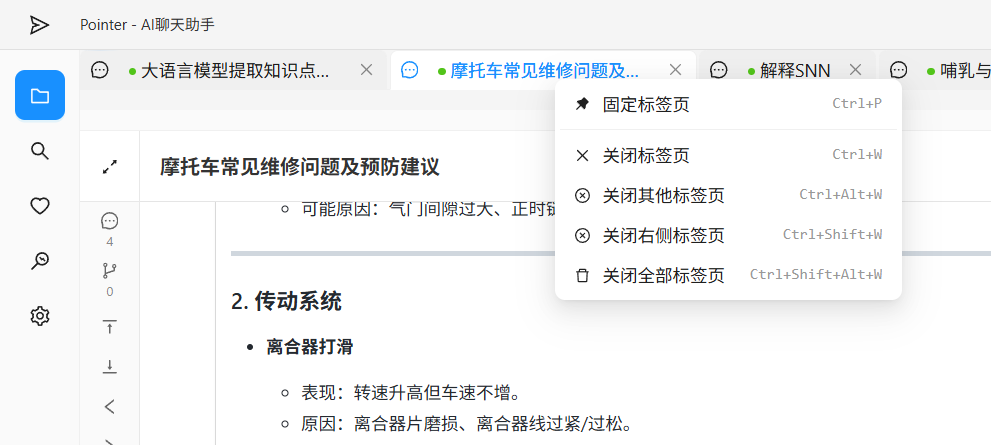This screenshot has width=991, height=445.
Task: Open favorites heart icon
Action: [40, 206]
